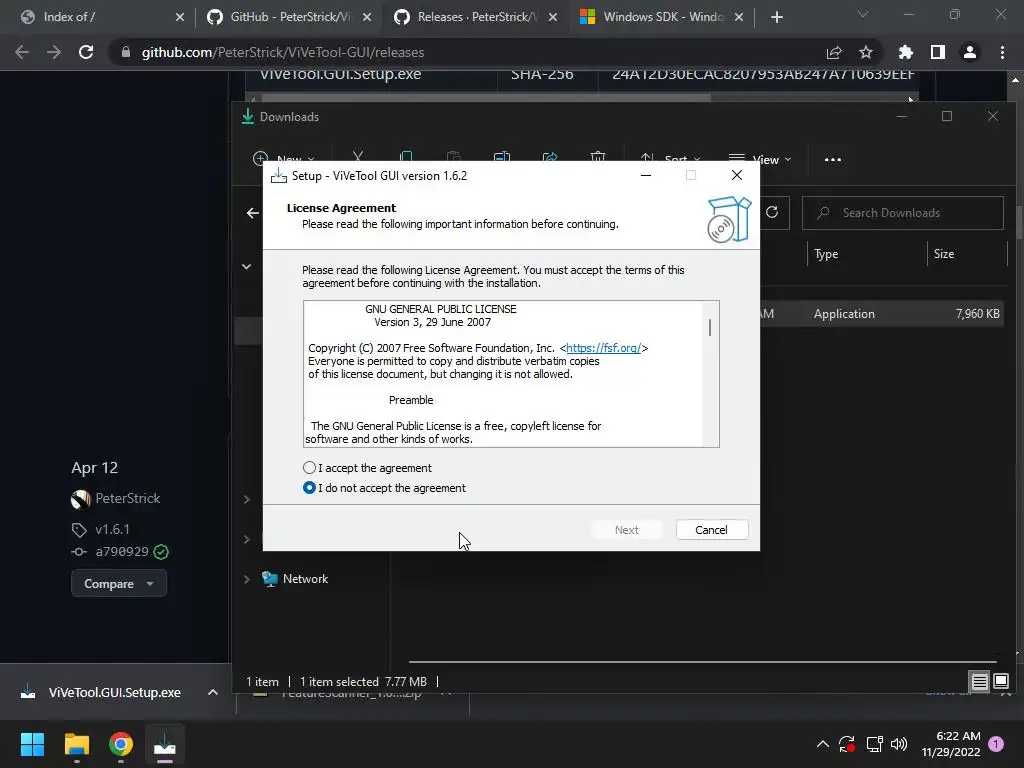Click the Share icon in Downloads toolbar
Viewport: 1024px width, 768px height.
[x=550, y=157]
